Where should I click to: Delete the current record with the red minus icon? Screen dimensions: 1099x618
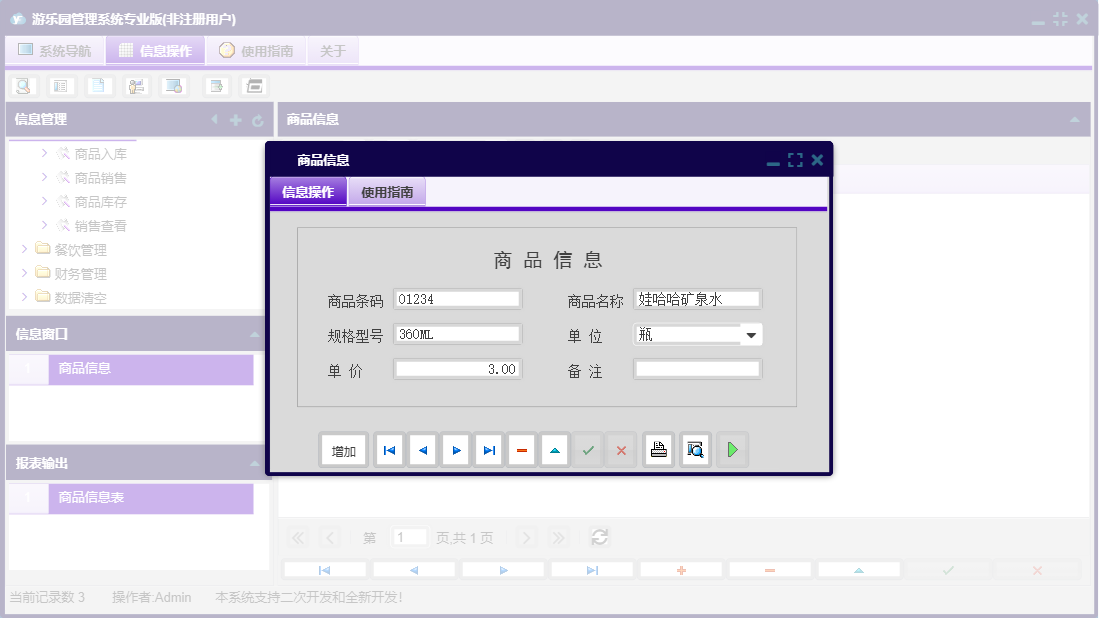pyautogui.click(x=521, y=449)
